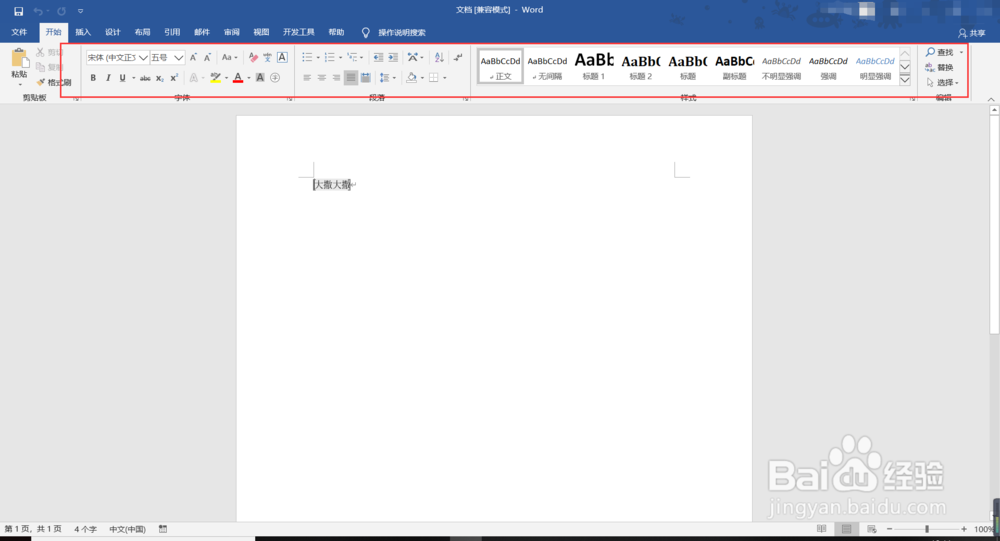This screenshot has width=1000, height=541.
Task: Click the Grow Font (larger A) icon
Action: [x=194, y=57]
